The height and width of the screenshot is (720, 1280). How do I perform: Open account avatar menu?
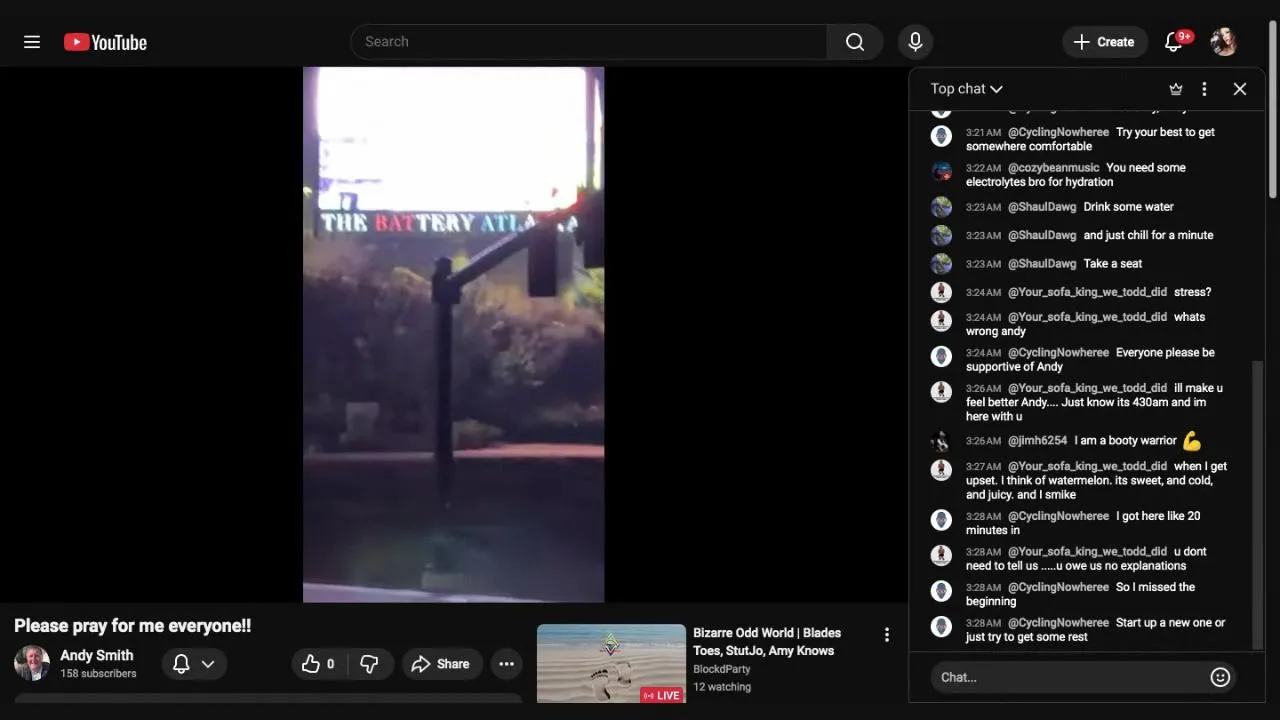pos(1224,42)
